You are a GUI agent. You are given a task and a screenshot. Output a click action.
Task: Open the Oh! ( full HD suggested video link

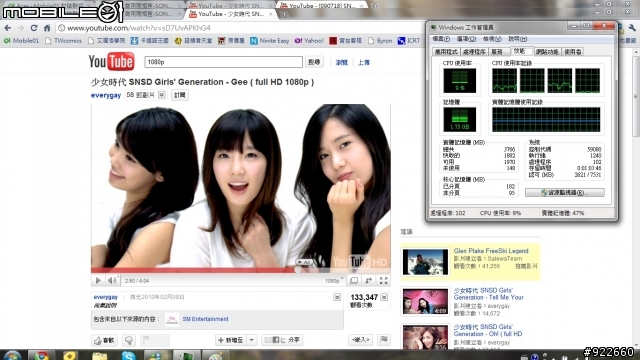click(488, 330)
